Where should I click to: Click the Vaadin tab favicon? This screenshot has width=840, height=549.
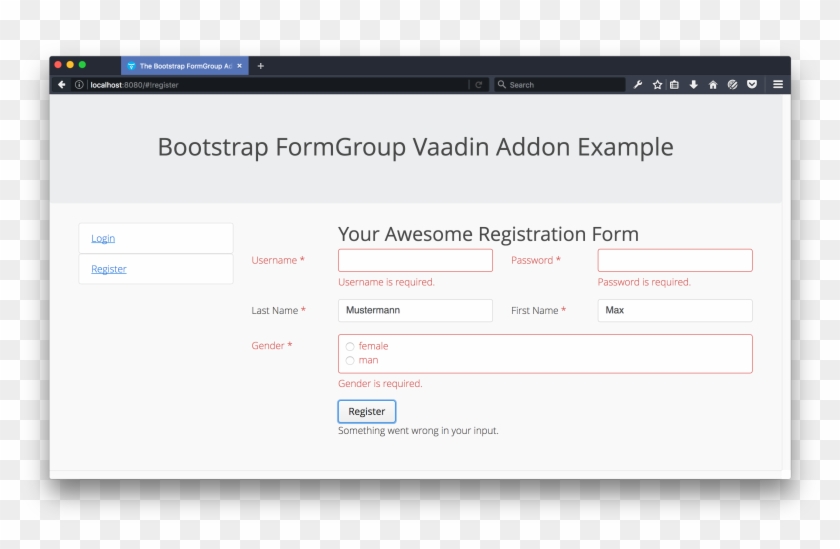tap(131, 66)
